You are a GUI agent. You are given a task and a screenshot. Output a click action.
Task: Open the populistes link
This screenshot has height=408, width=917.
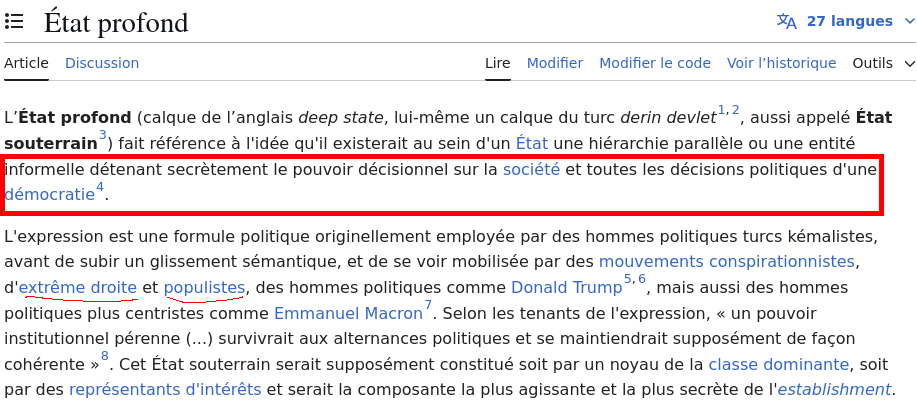pyautogui.click(x=204, y=288)
